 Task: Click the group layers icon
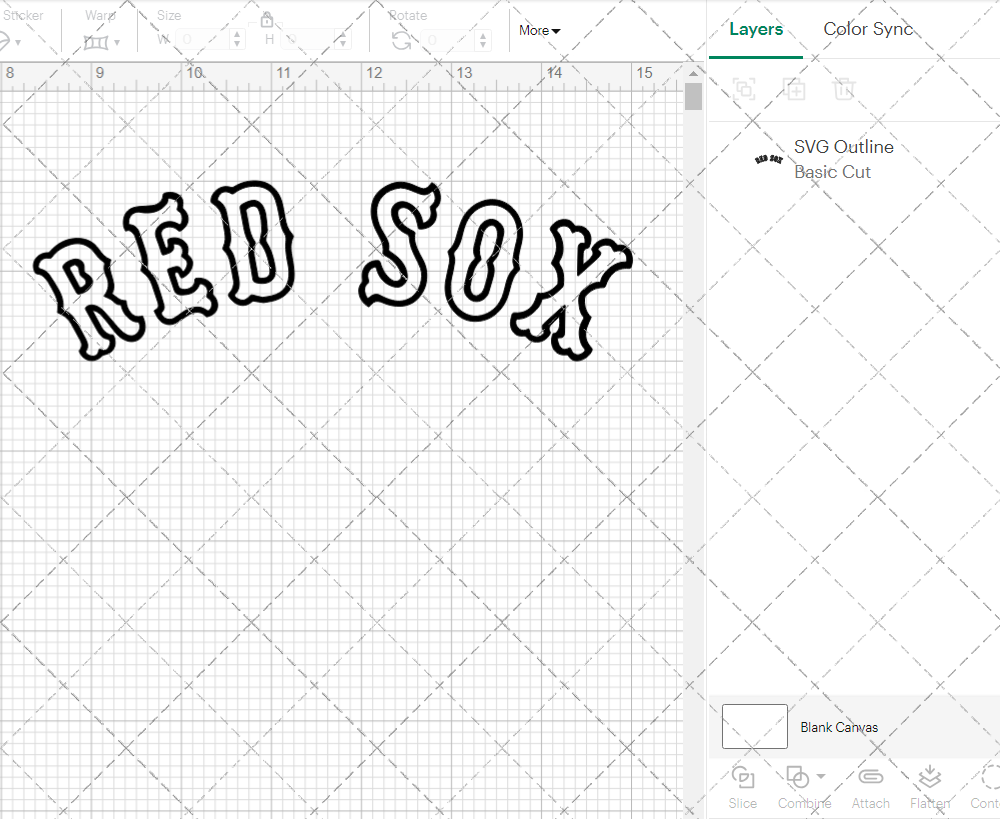(743, 89)
